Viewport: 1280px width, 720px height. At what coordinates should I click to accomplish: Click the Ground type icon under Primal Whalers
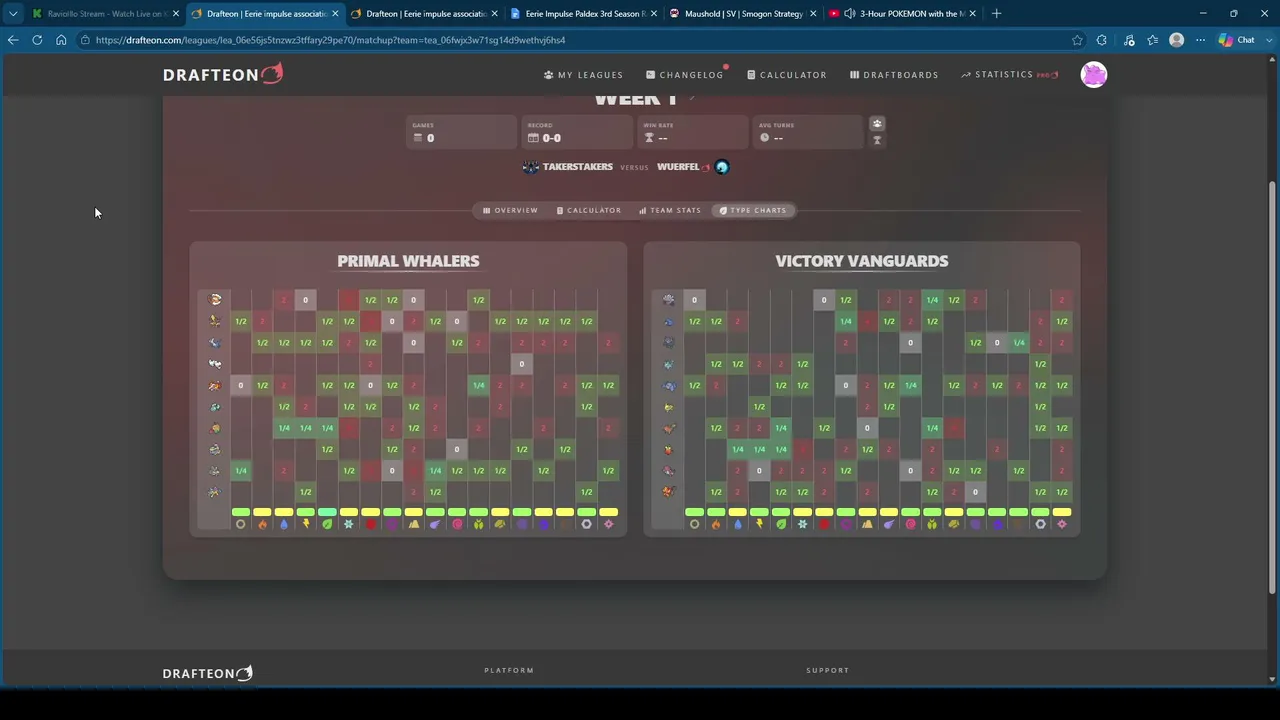(x=414, y=524)
